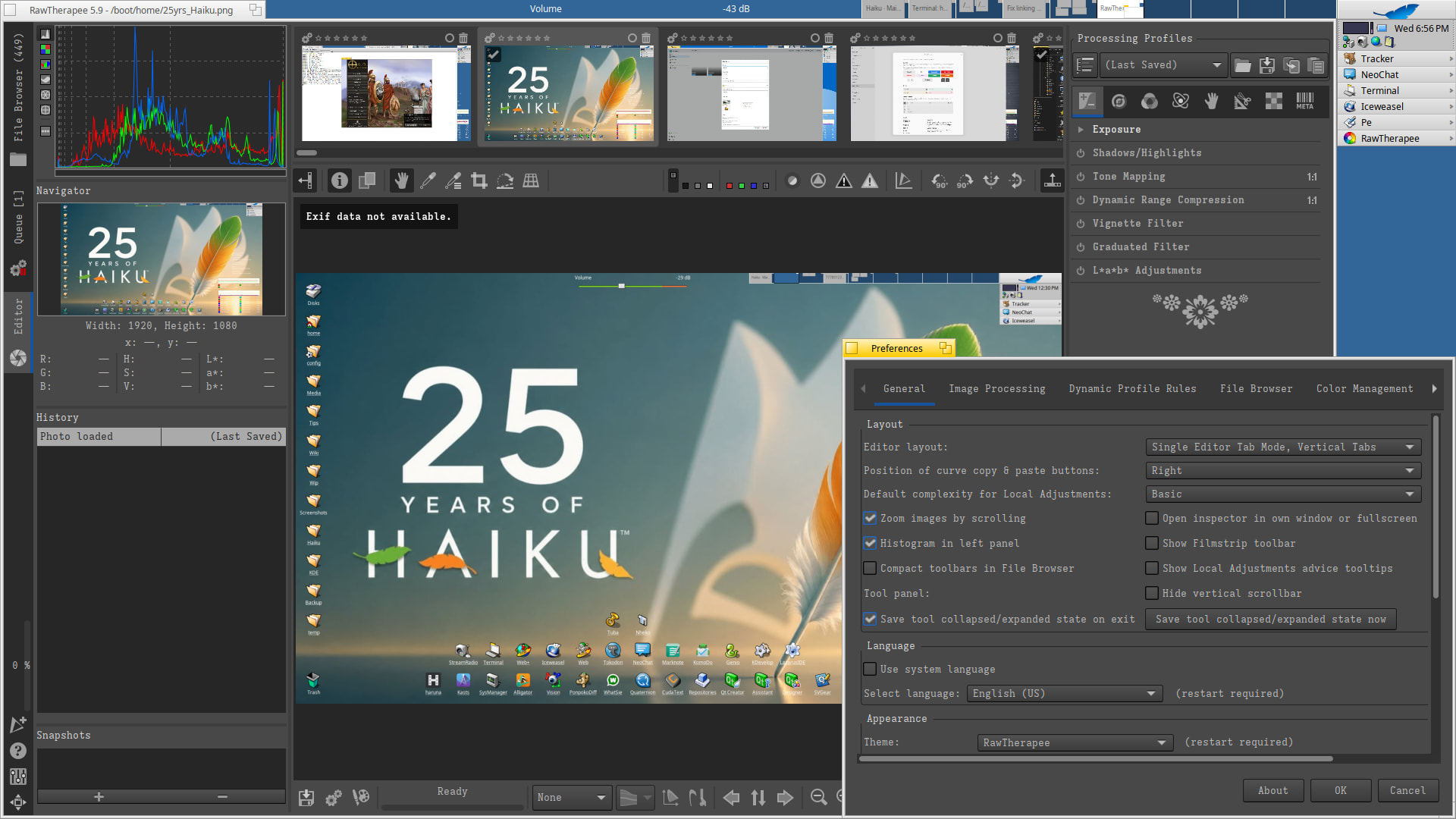1456x819 pixels.
Task: Switch to Image Processing preferences tab
Action: [x=996, y=389]
